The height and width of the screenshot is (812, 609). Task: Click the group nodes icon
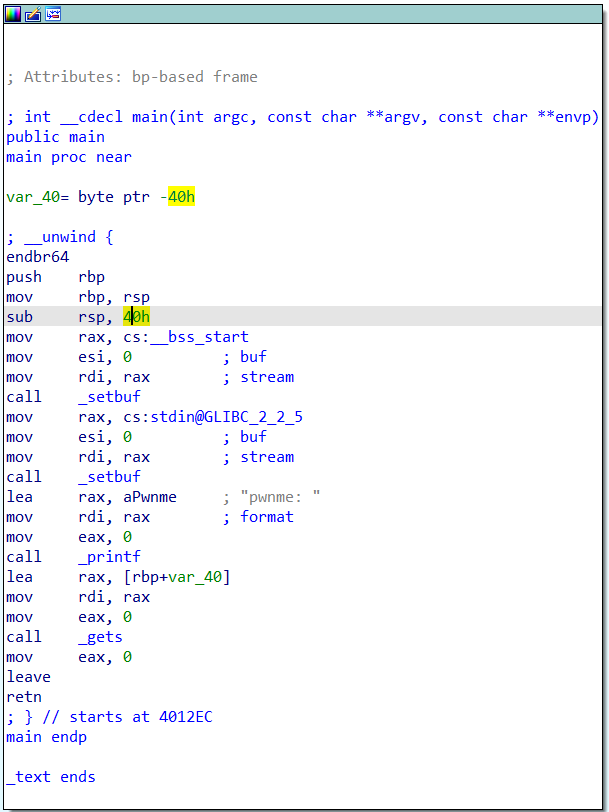coord(53,14)
